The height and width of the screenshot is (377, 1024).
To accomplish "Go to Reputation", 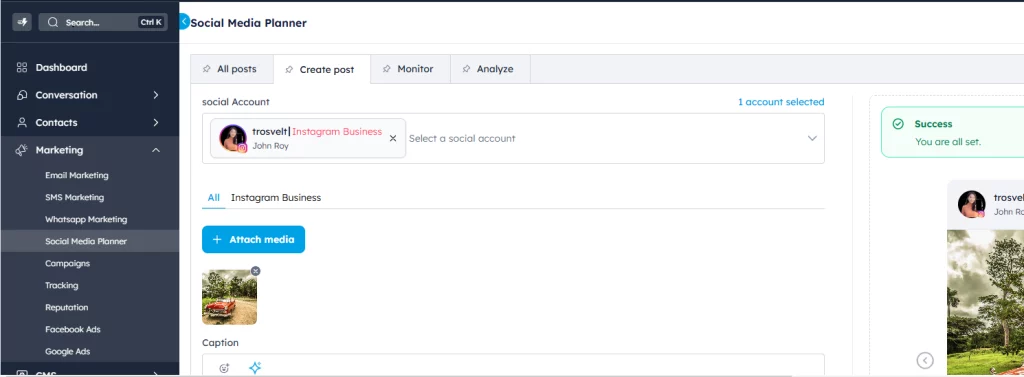I will click(67, 307).
